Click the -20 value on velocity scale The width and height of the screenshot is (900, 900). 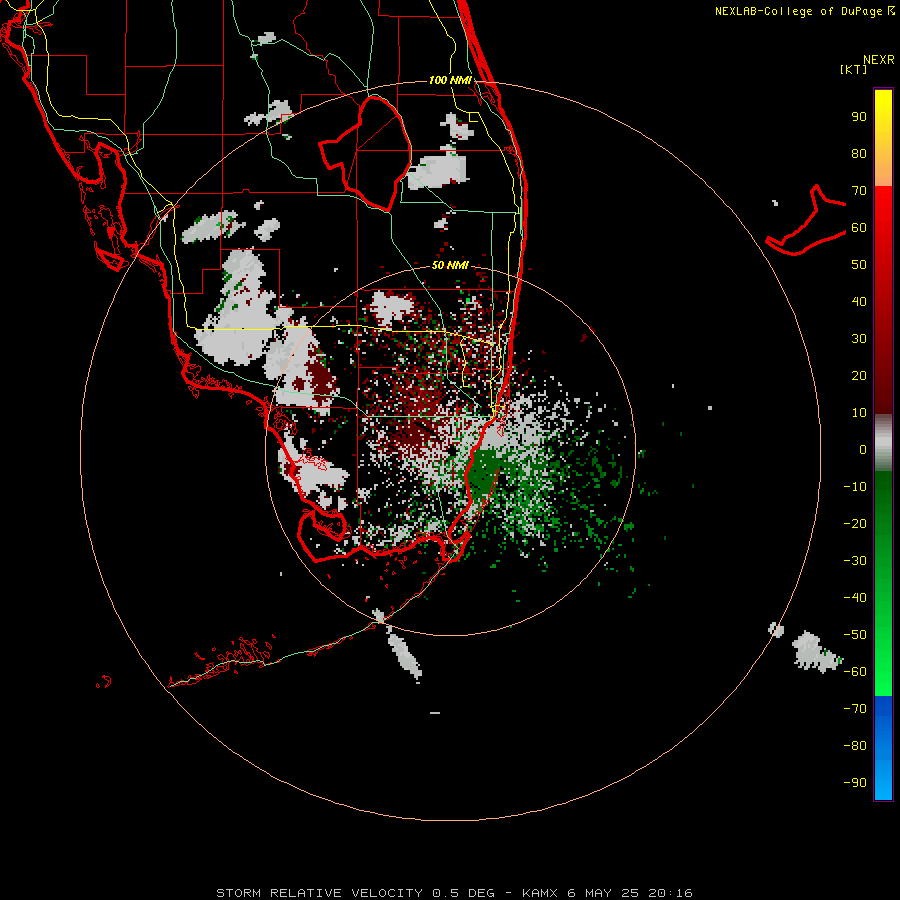tap(855, 524)
